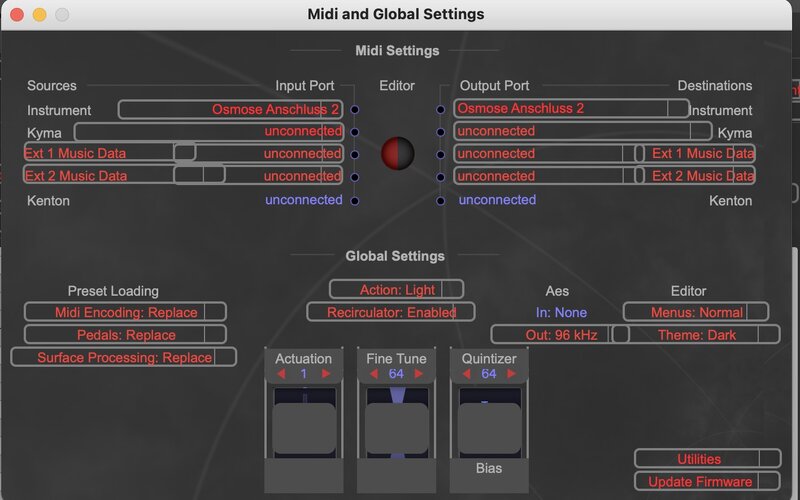Viewport: 800px width, 500px height.
Task: Increase Quintizer value with right arrow
Action: pyautogui.click(x=511, y=374)
